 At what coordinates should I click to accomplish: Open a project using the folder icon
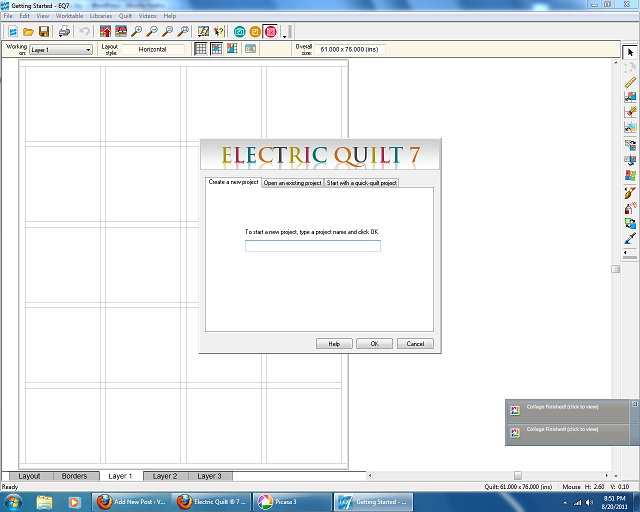(28, 31)
